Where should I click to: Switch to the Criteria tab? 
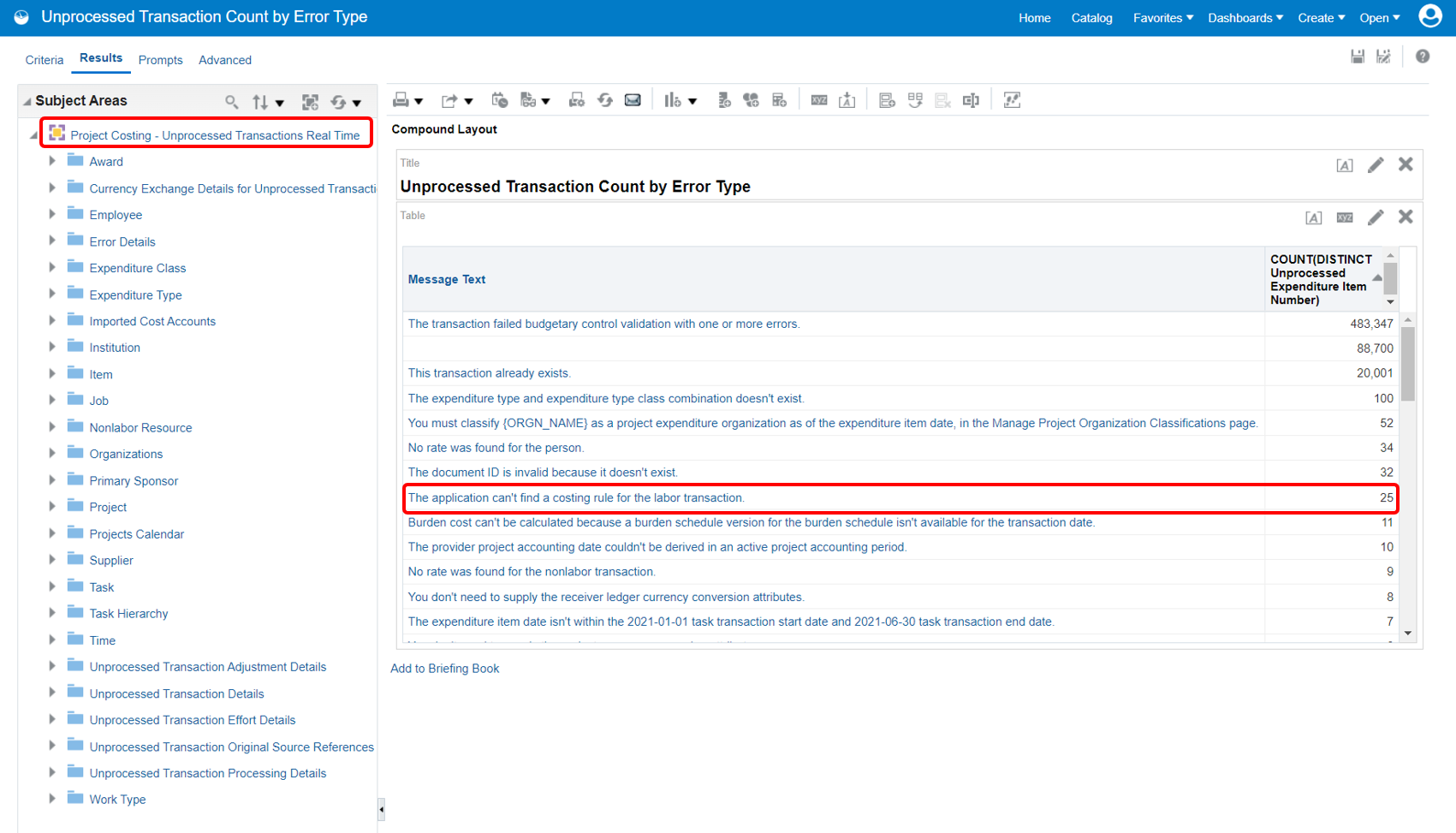click(x=45, y=60)
